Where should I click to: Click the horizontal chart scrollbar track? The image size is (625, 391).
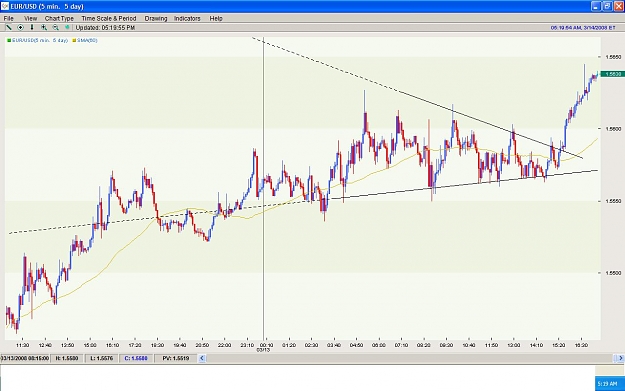[x=410, y=358]
